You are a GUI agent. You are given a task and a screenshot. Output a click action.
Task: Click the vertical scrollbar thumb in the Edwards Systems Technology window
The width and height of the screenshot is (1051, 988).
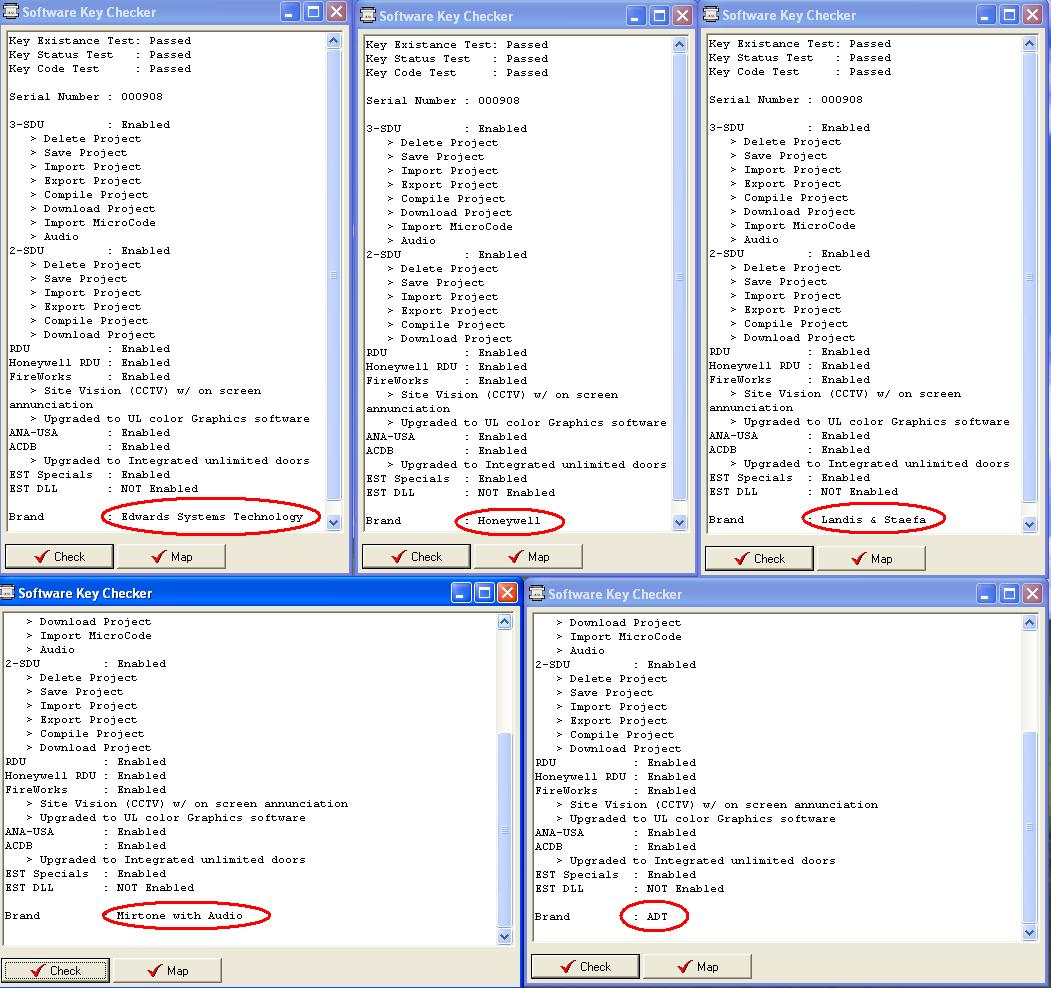(334, 274)
